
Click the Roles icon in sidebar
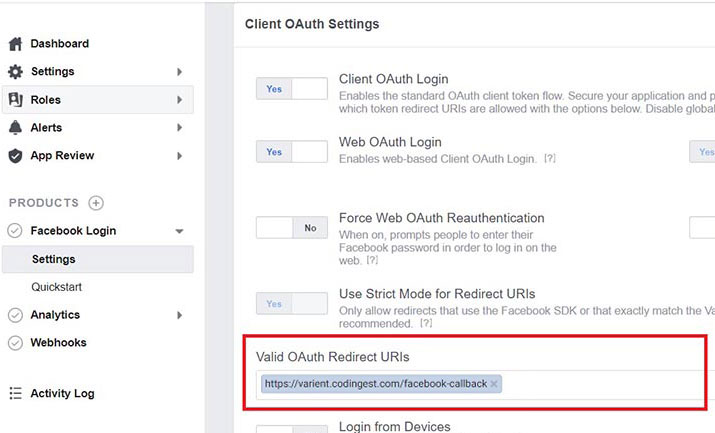pyautogui.click(x=15, y=100)
